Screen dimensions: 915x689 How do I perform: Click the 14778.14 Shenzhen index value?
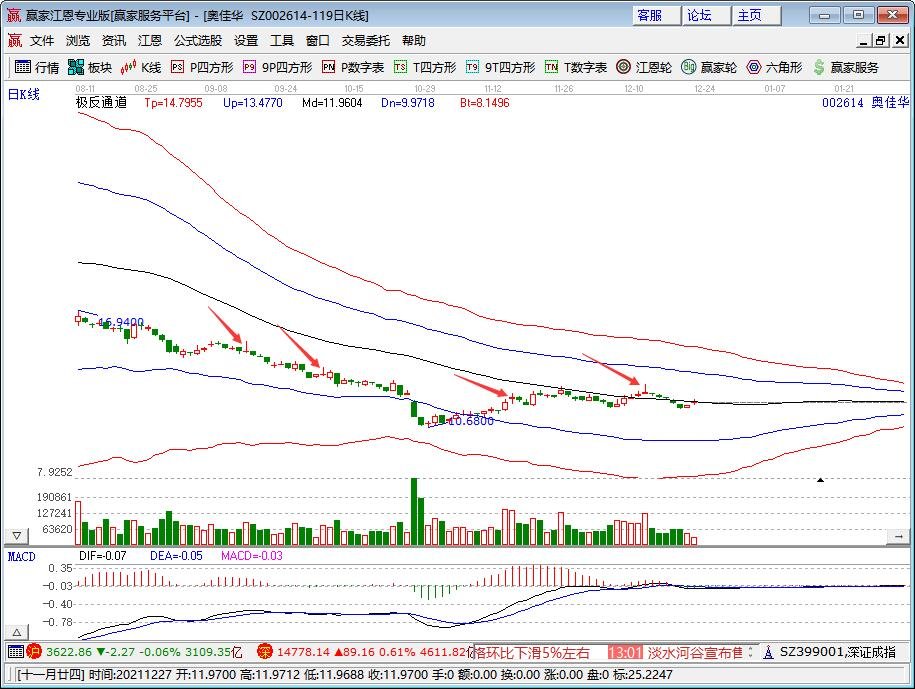[x=303, y=652]
